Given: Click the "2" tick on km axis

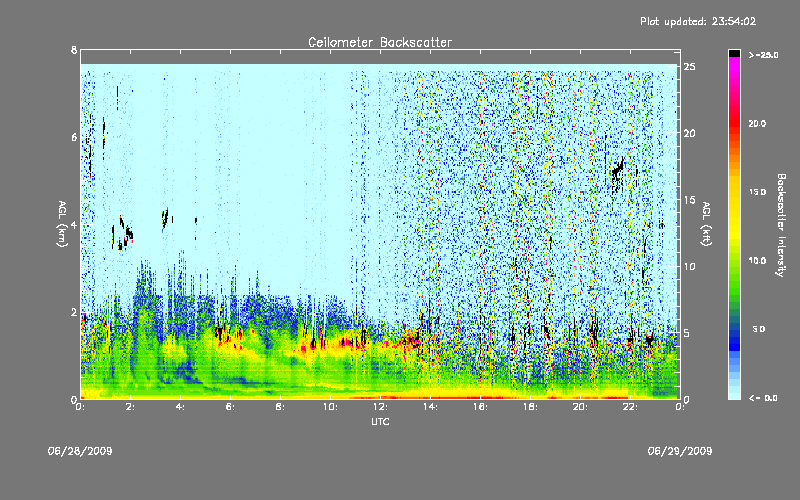Looking at the screenshot, I should 74,312.
